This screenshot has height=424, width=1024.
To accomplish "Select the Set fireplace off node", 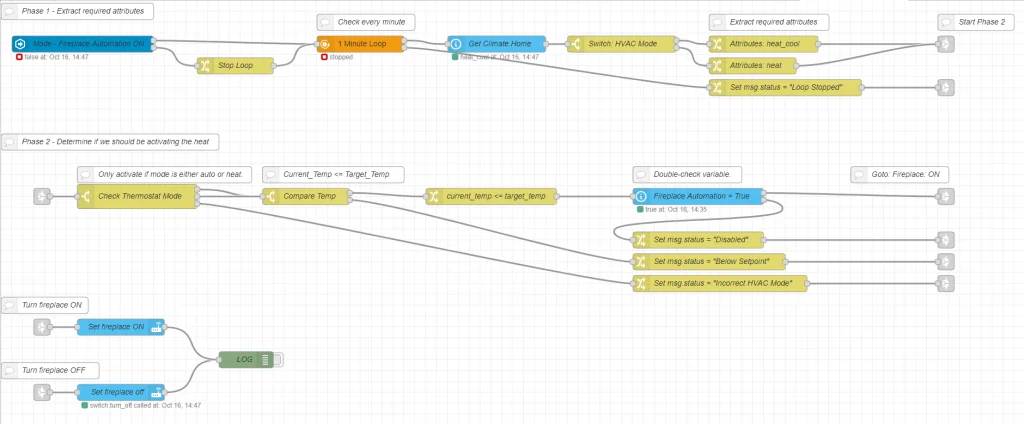I will 121,392.
